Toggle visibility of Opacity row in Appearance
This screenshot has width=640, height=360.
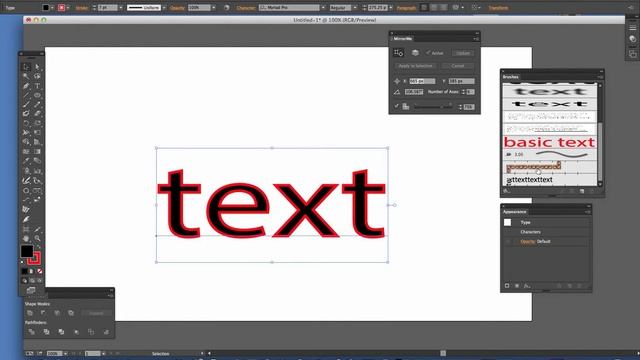(x=507, y=241)
